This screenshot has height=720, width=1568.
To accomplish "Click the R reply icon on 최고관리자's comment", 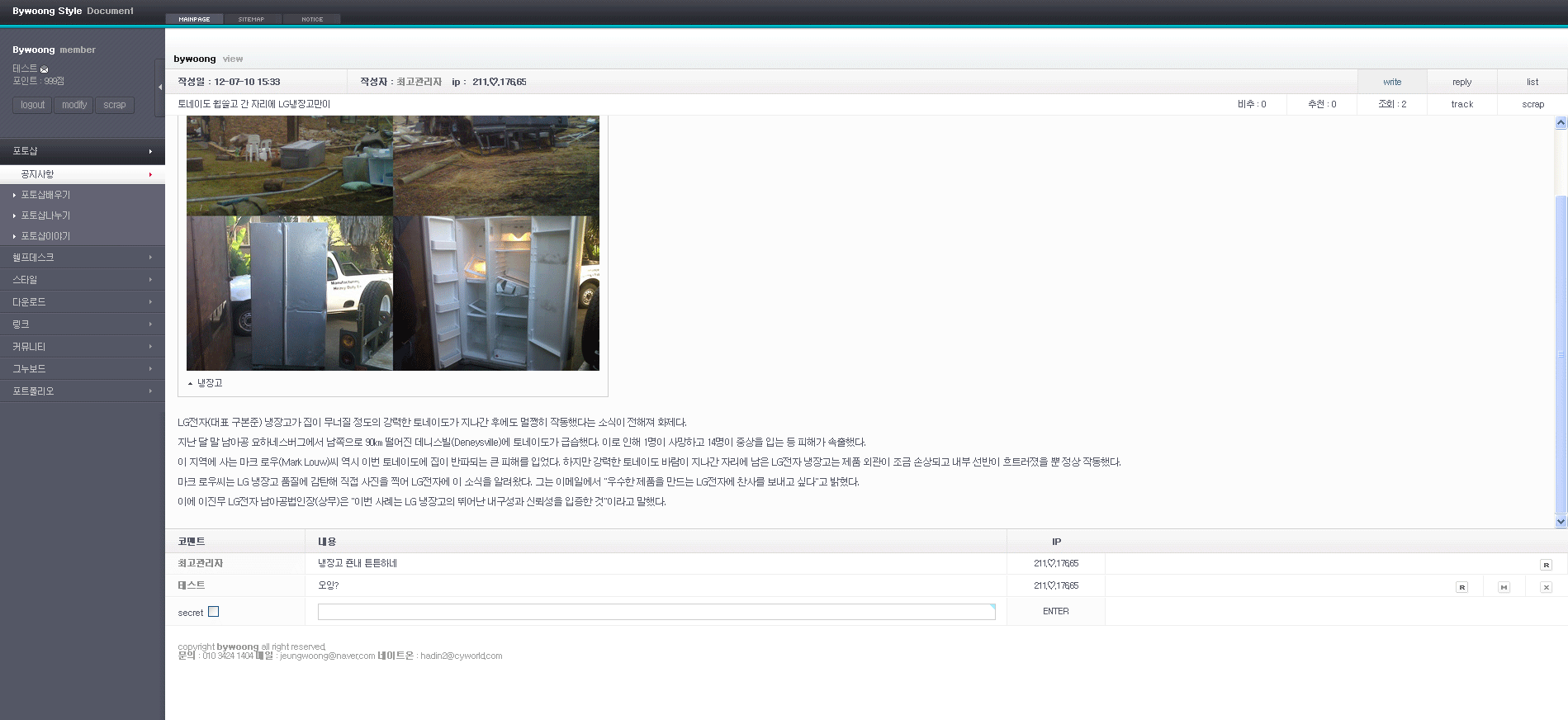I will coord(1546,565).
